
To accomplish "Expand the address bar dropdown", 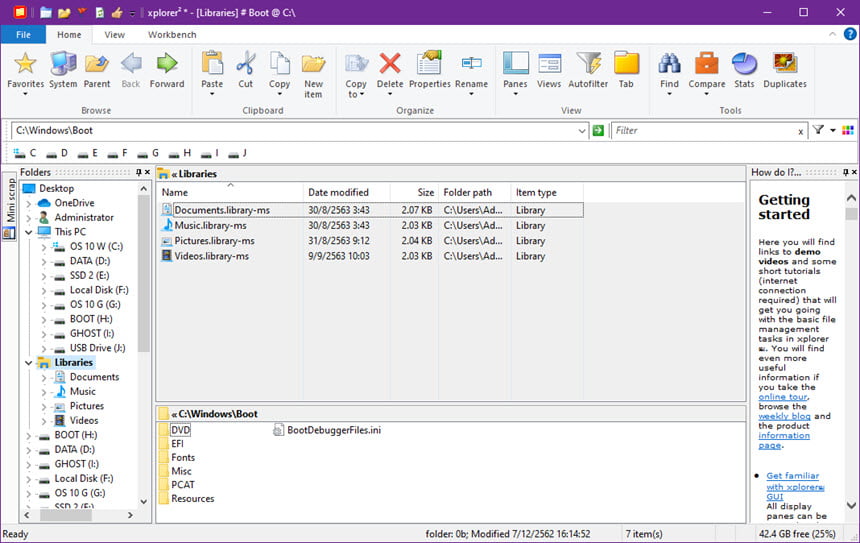I will click(x=581, y=131).
